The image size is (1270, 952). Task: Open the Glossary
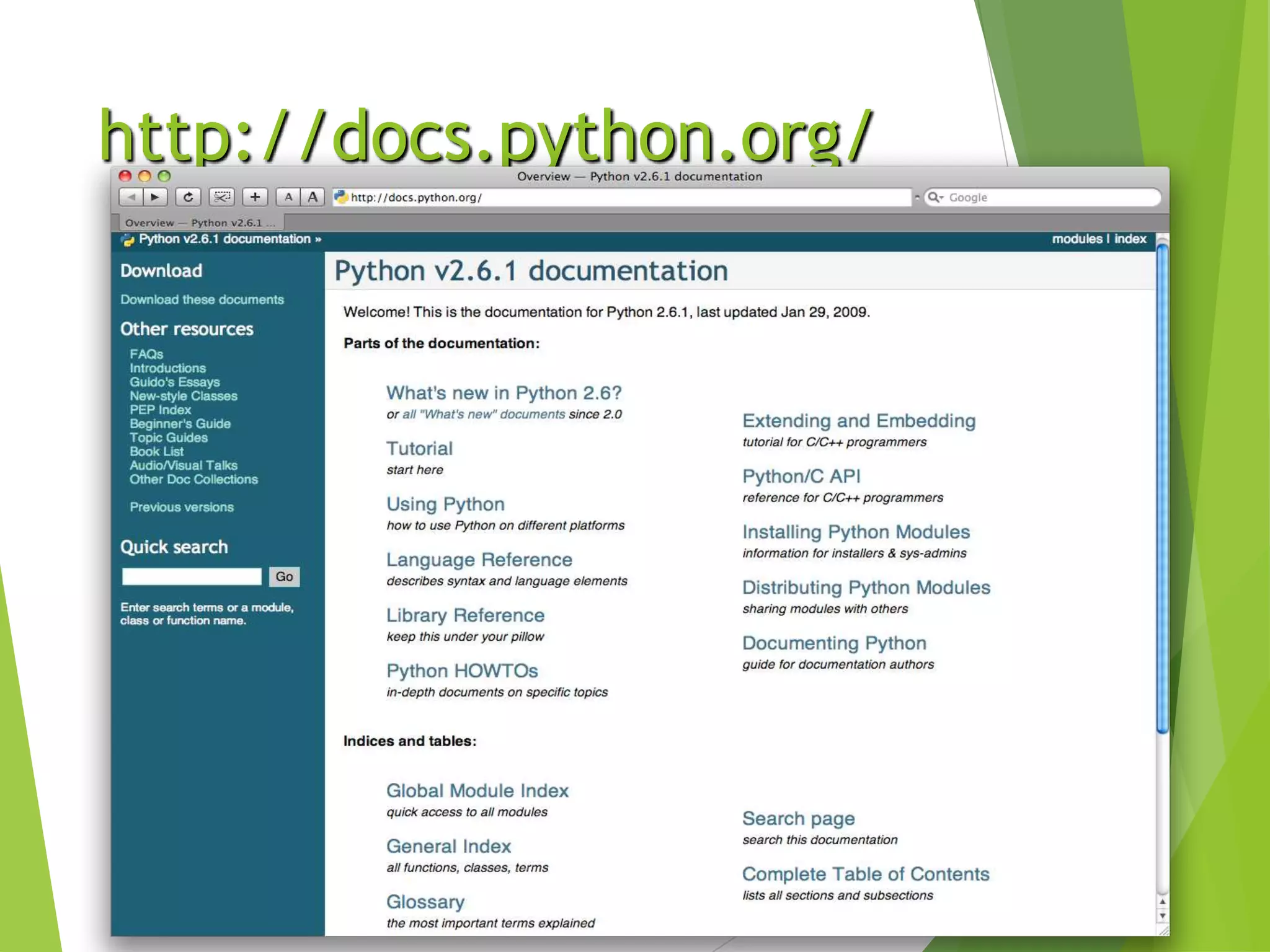425,902
